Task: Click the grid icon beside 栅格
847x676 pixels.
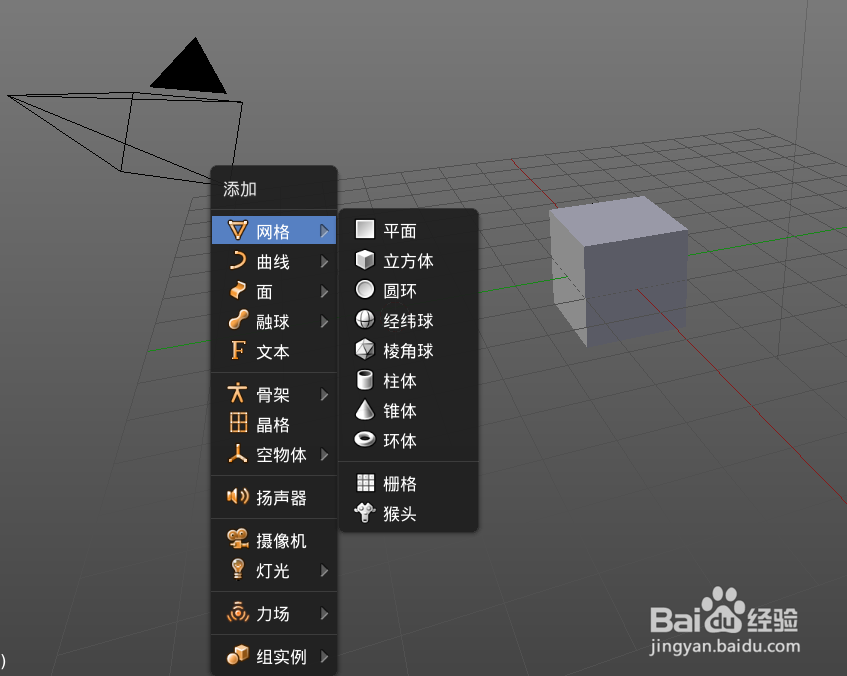Action: (365, 482)
